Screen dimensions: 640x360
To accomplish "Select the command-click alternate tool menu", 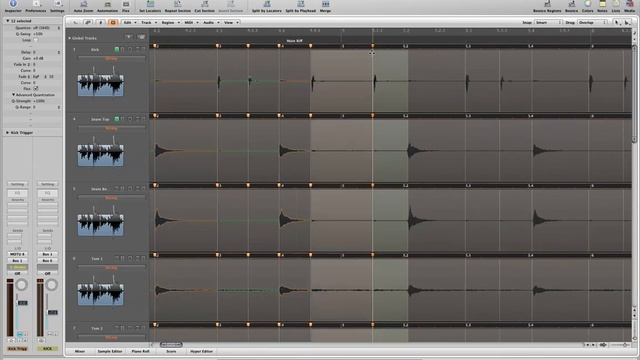I will click(x=627, y=22).
